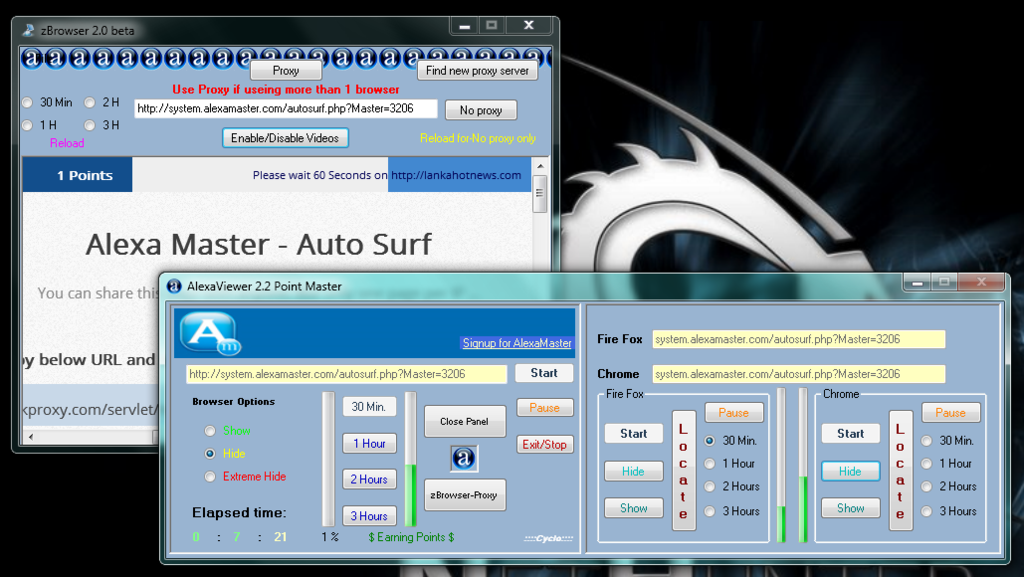Click the Close Panel button

[x=464, y=422]
